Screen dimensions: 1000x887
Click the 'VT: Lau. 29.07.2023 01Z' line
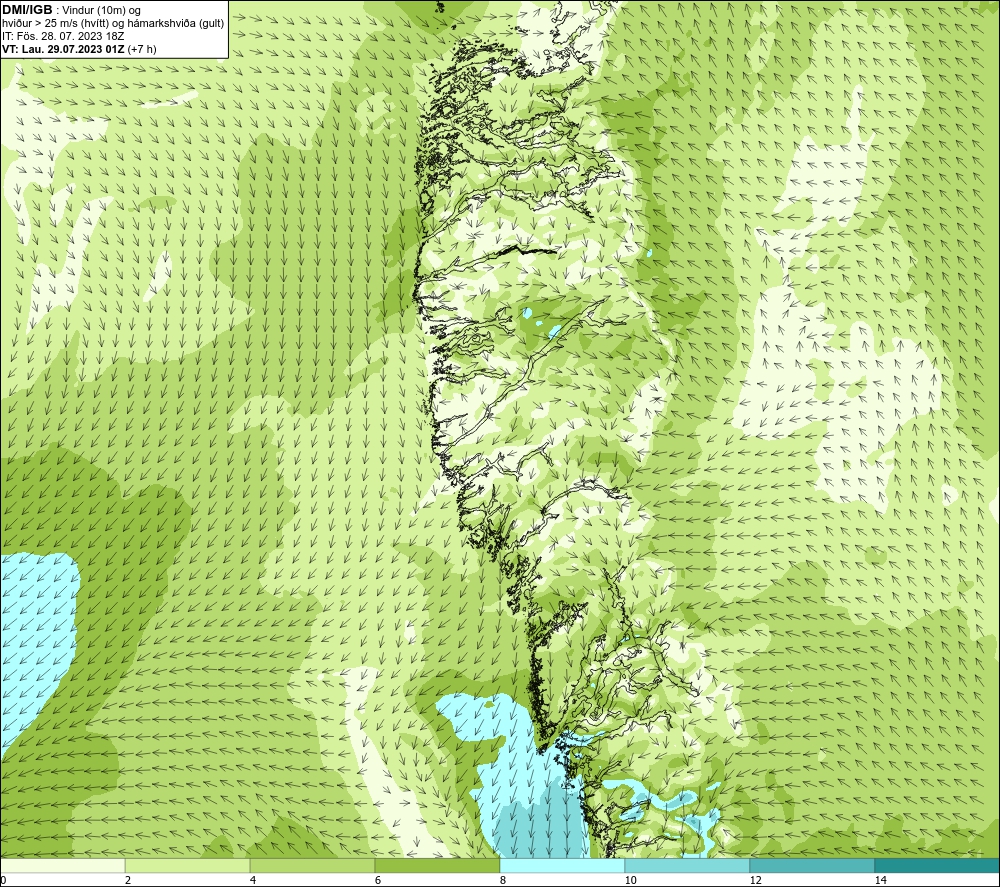64,49
